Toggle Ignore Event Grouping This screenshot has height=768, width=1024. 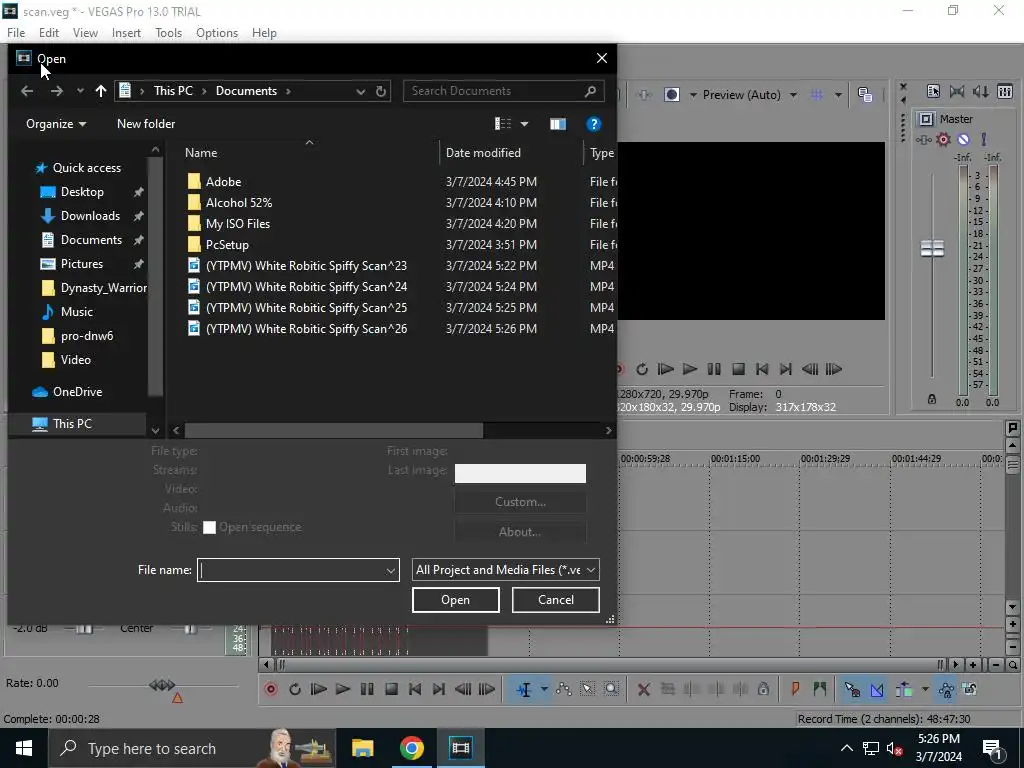[x=970, y=689]
